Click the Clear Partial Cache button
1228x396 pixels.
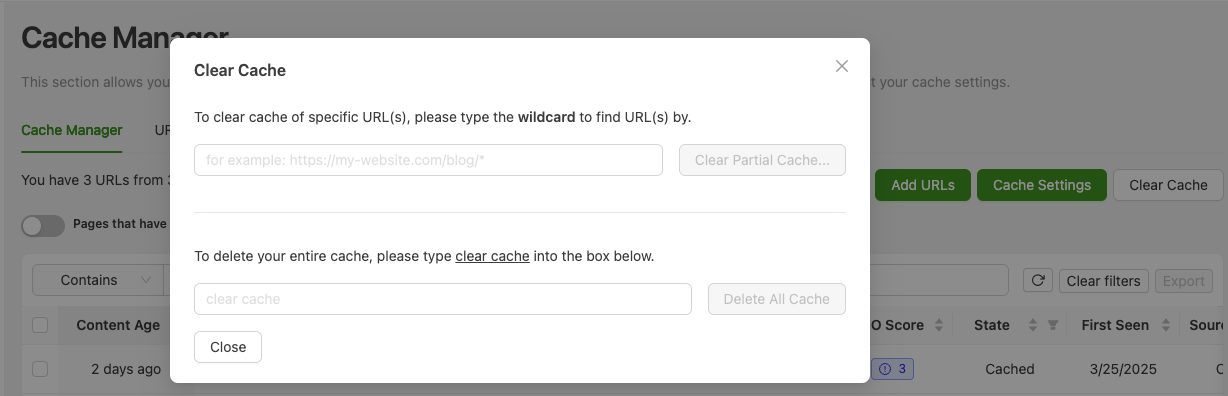click(x=762, y=160)
